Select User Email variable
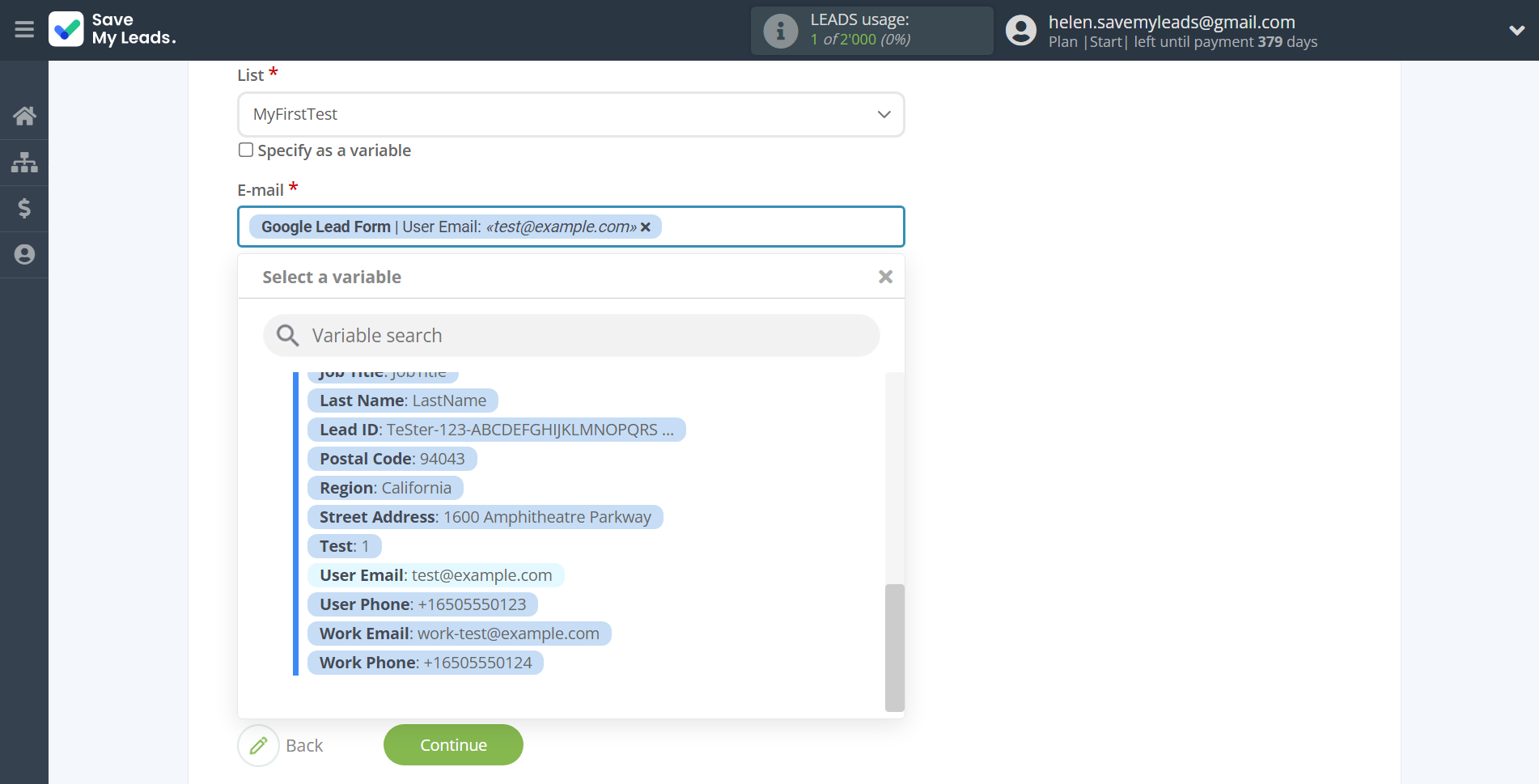 (435, 575)
